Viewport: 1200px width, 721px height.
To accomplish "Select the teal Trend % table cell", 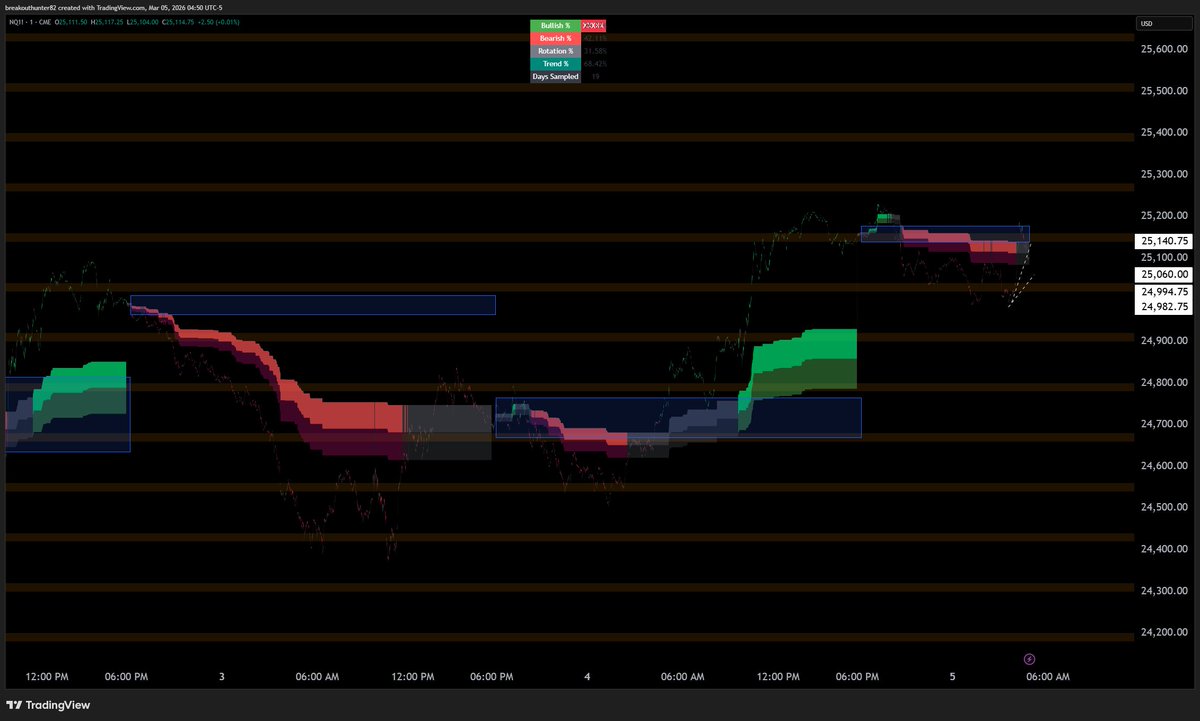I will [556, 64].
